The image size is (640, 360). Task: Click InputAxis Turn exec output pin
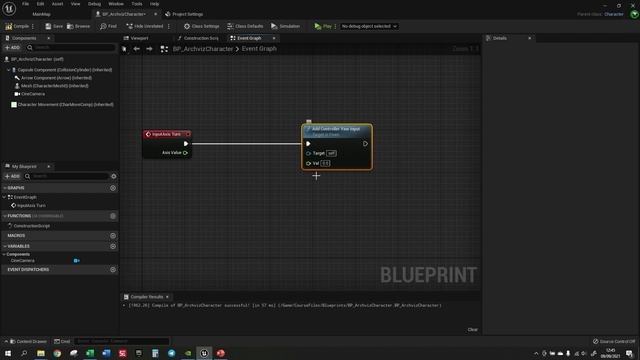point(186,144)
